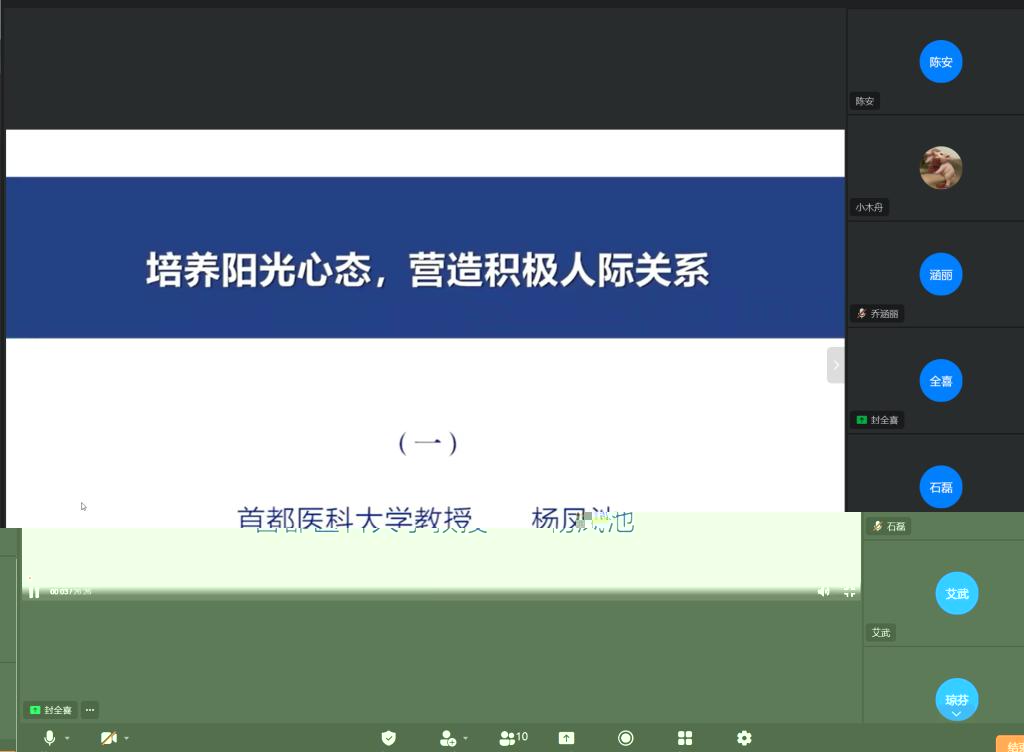Click the video volume speaker icon
The height and width of the screenshot is (752, 1024).
(824, 591)
